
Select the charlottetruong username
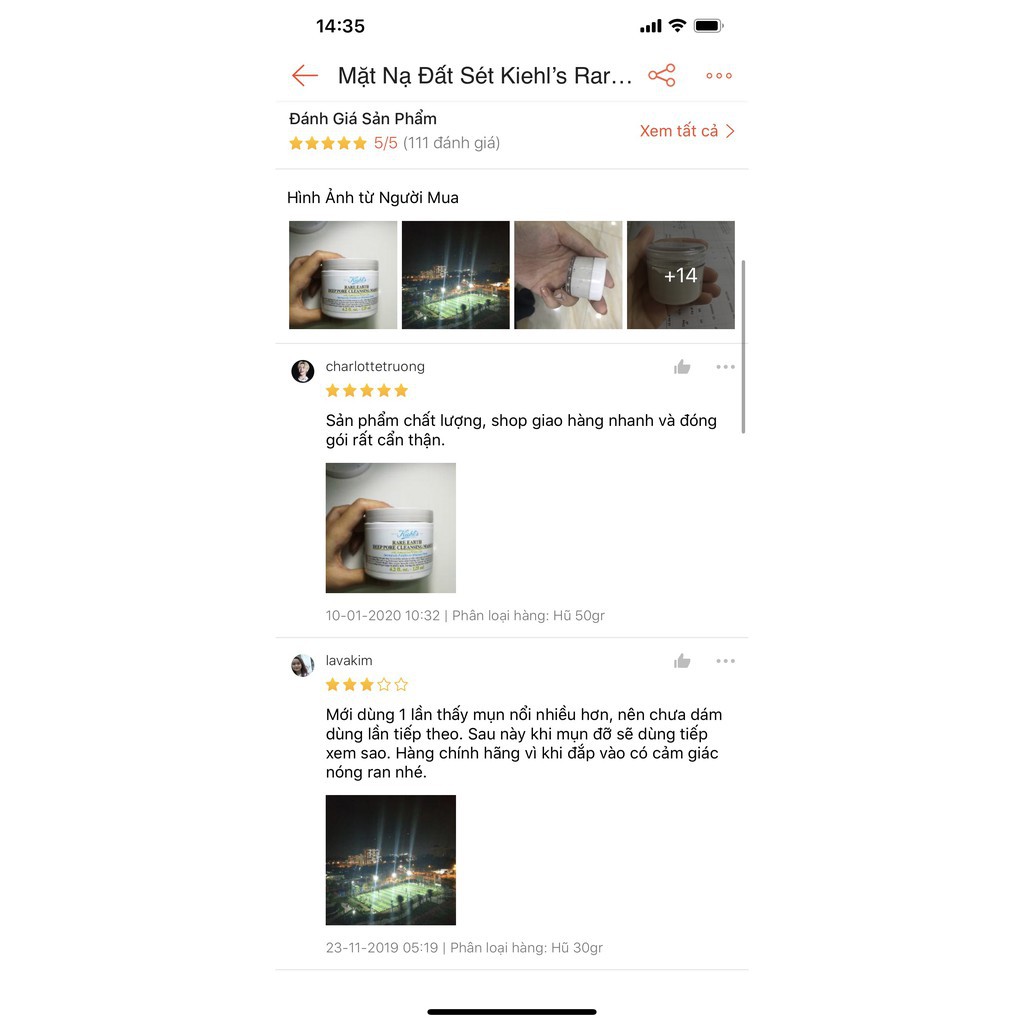(x=375, y=366)
